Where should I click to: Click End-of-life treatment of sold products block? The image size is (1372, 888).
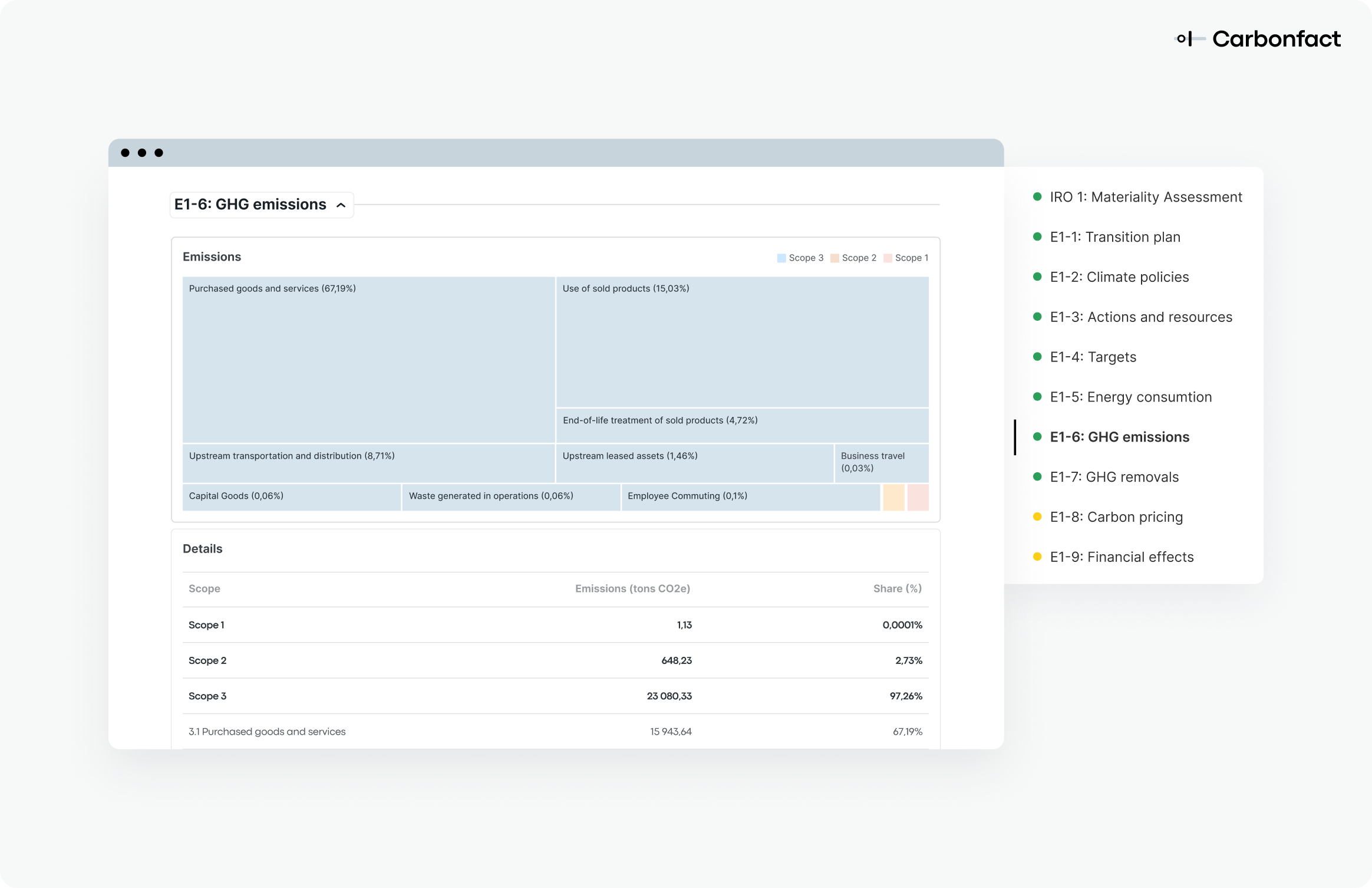click(743, 426)
